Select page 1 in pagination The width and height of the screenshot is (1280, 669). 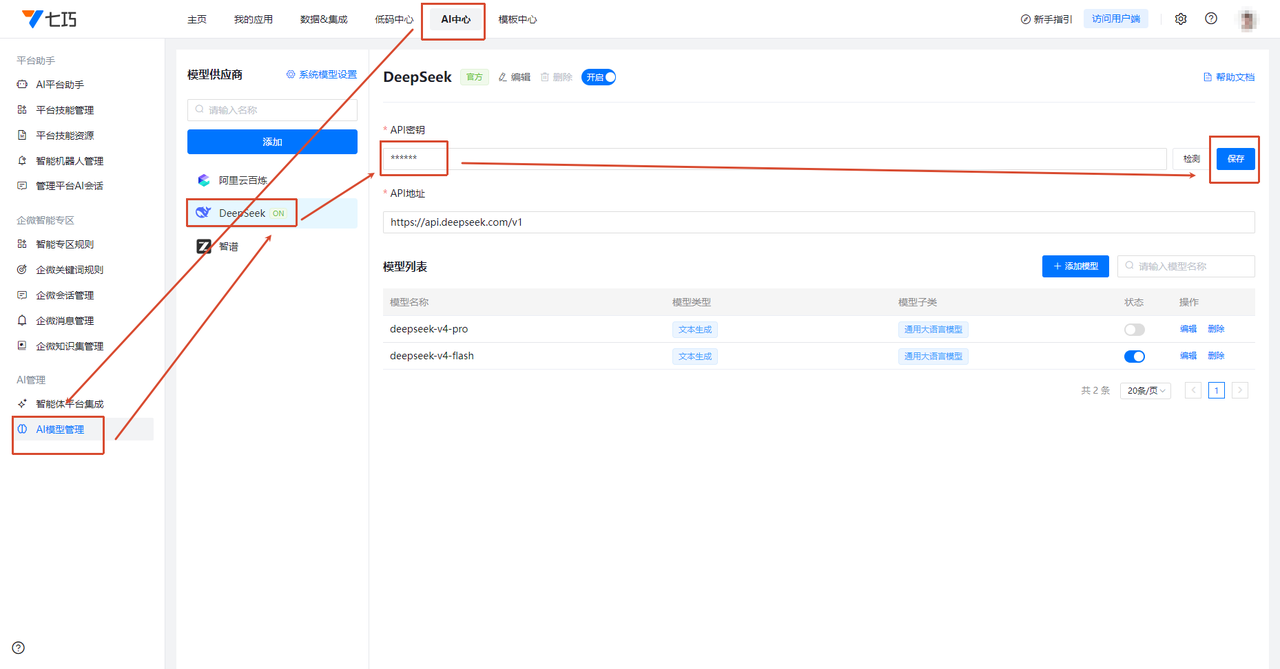(x=1217, y=390)
